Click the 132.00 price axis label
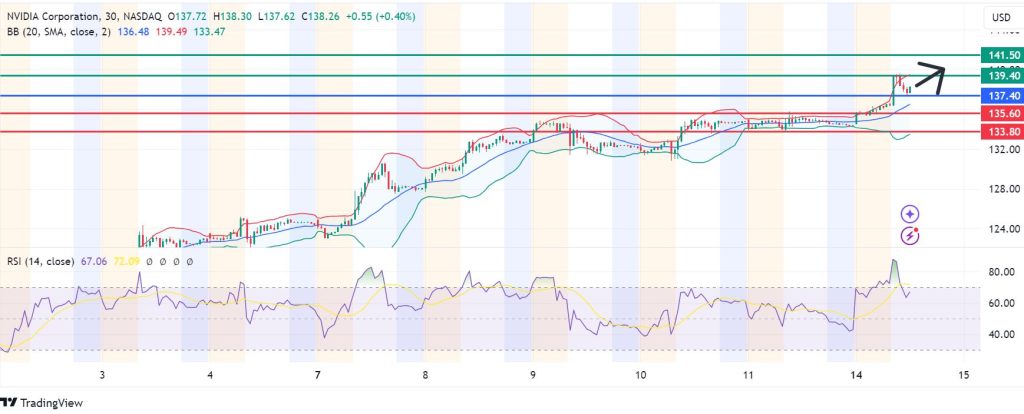 point(1005,150)
